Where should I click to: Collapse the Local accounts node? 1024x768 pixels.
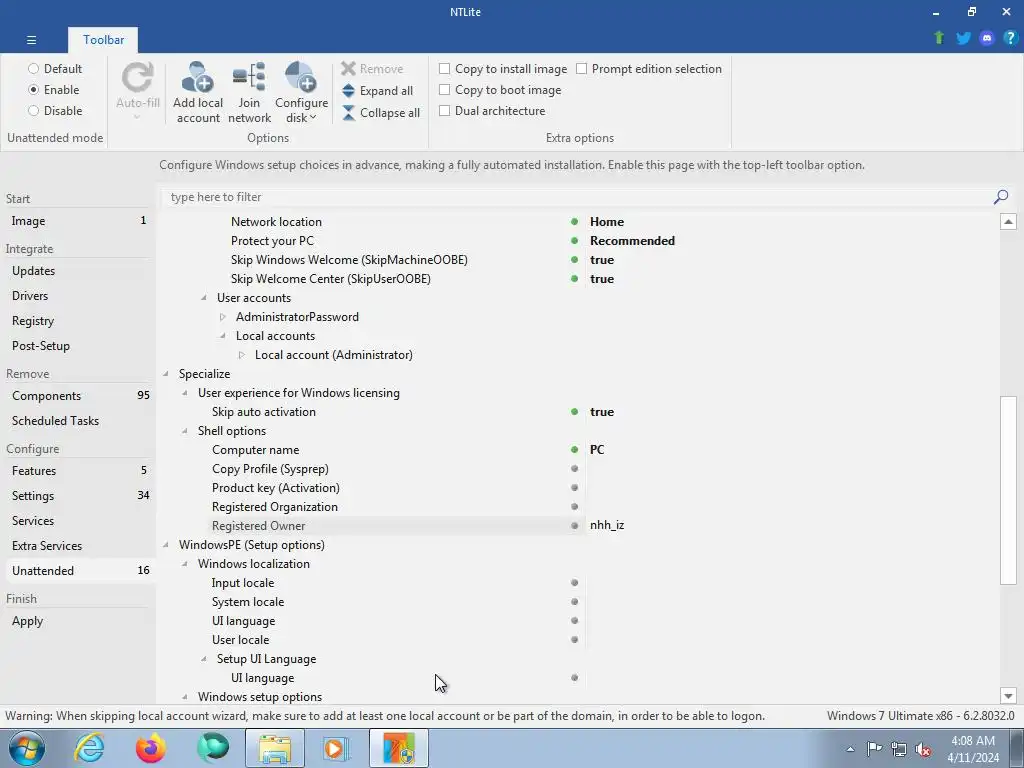pyautogui.click(x=223, y=336)
